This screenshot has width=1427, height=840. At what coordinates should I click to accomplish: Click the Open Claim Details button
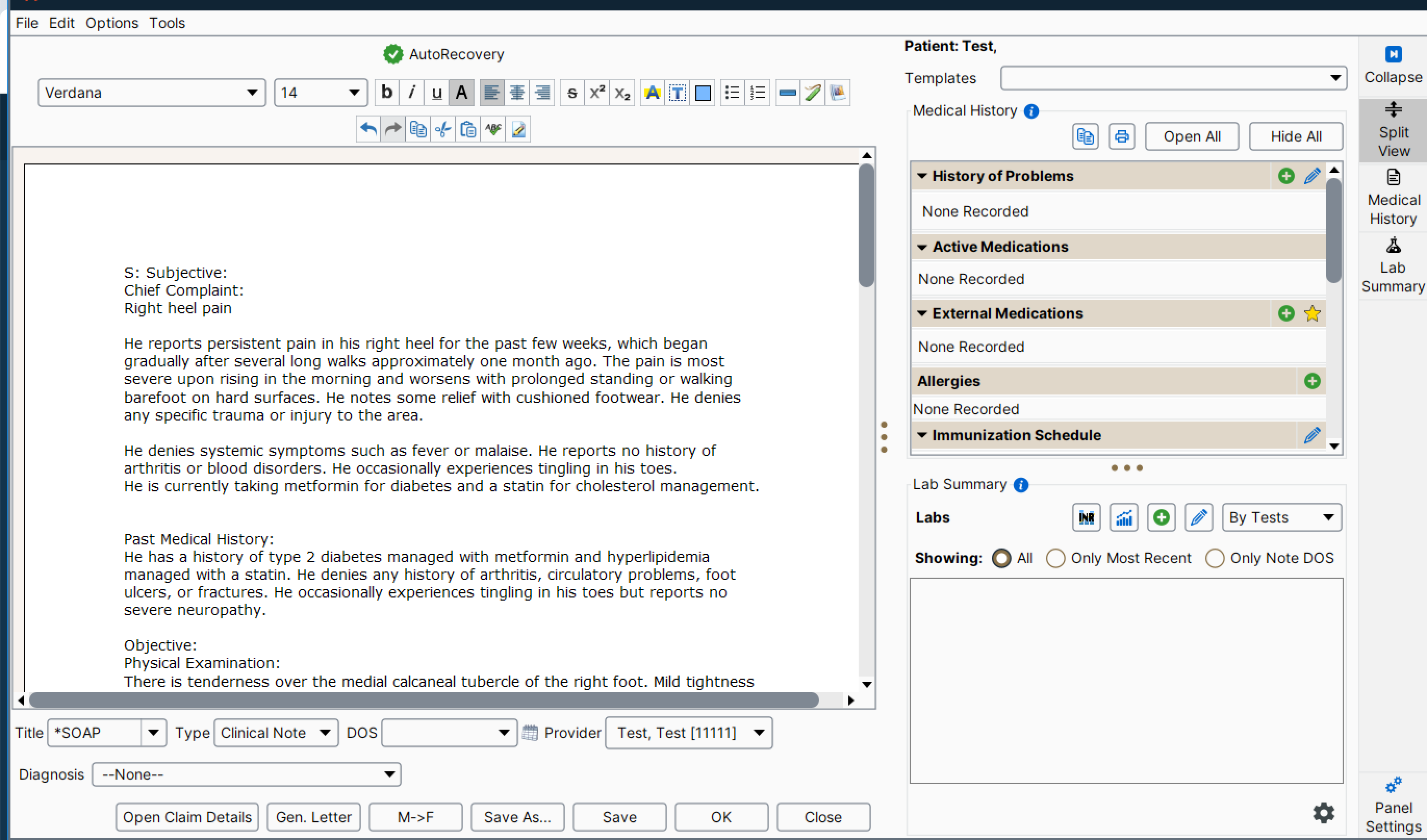[x=187, y=817]
